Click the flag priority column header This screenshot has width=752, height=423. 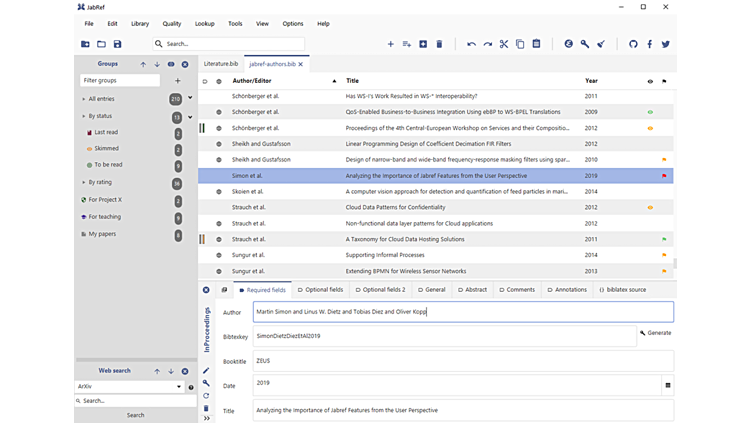pyautogui.click(x=664, y=82)
